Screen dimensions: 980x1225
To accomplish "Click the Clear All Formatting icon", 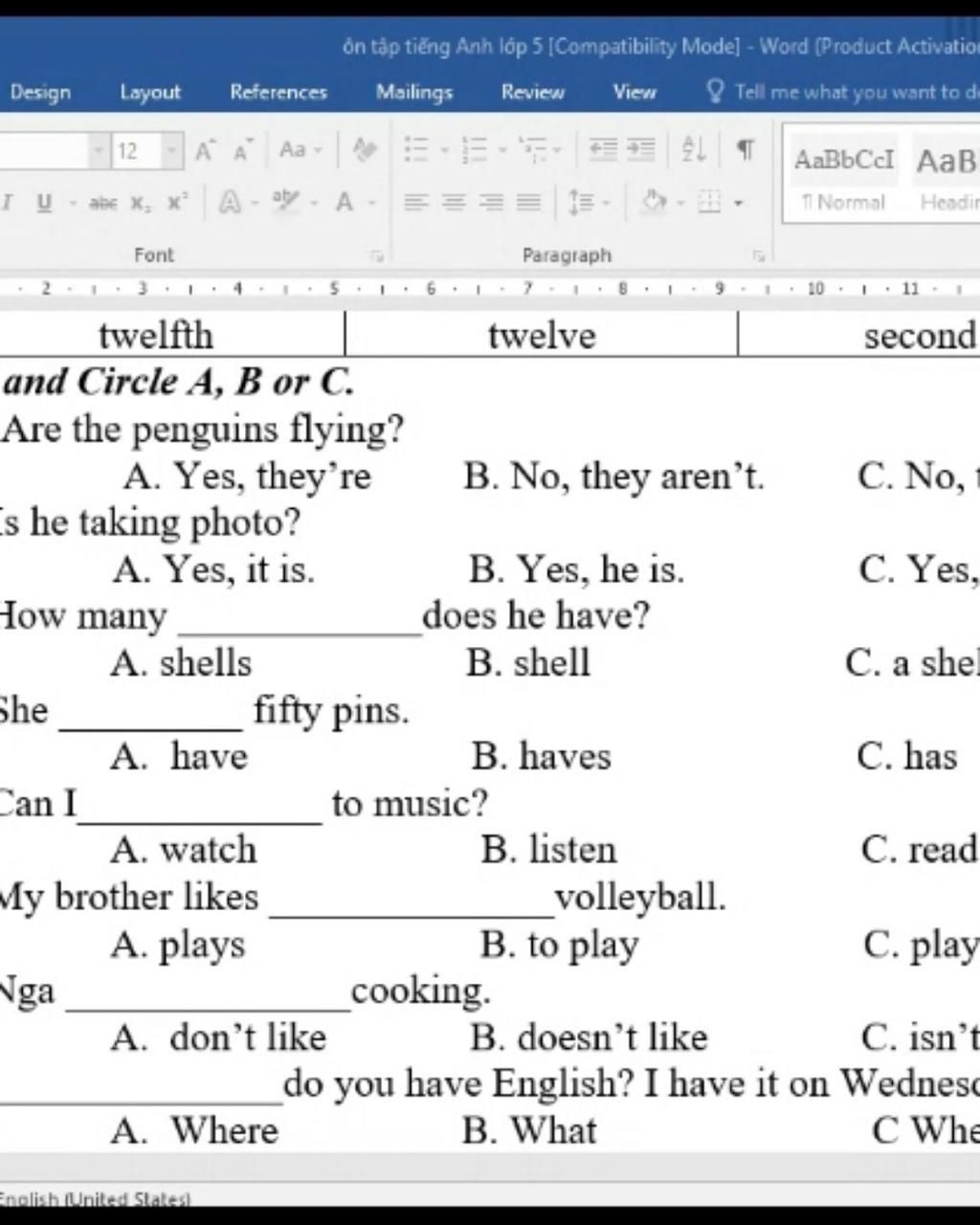I will [364, 150].
